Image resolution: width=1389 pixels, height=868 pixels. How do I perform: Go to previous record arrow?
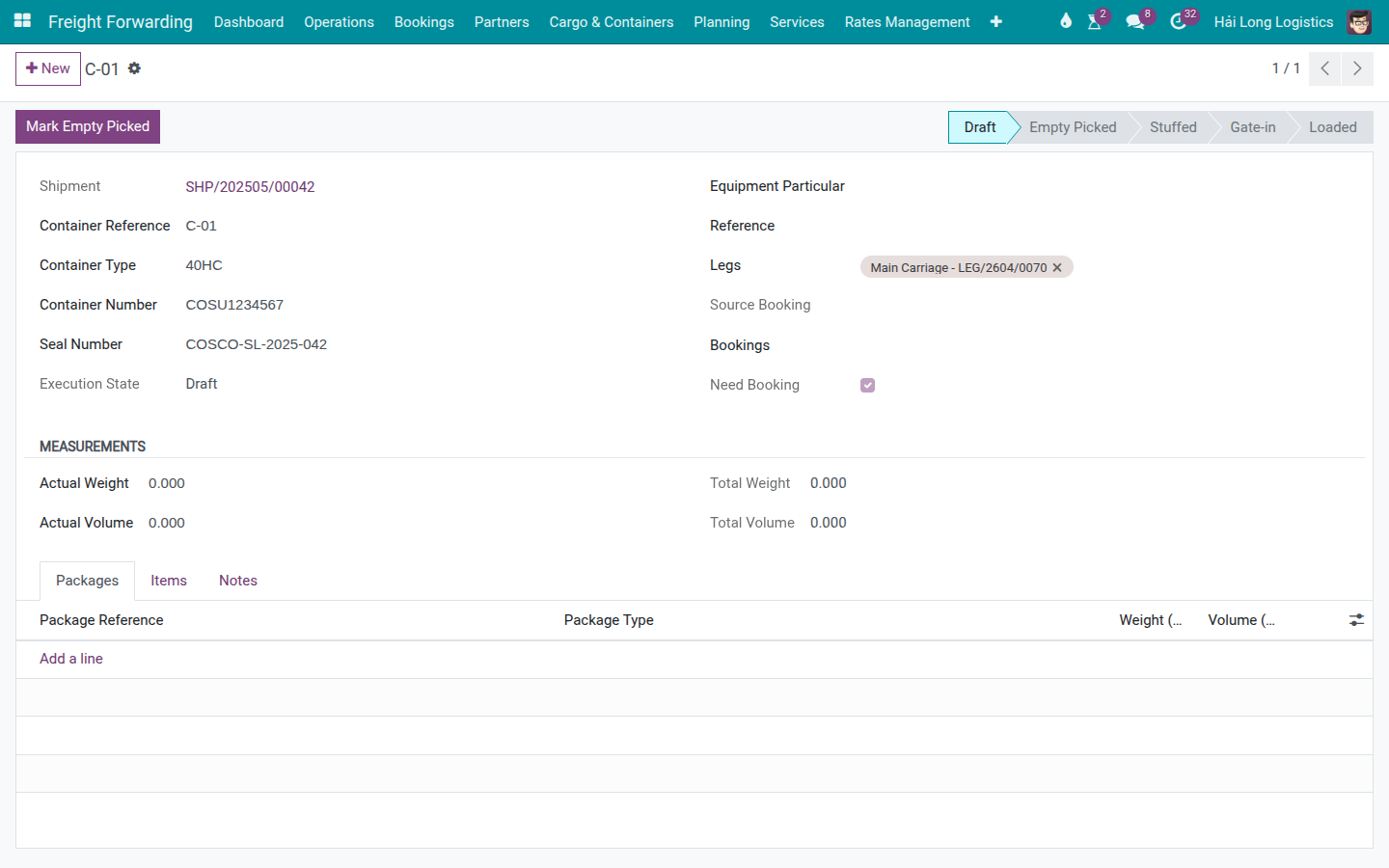(x=1324, y=68)
